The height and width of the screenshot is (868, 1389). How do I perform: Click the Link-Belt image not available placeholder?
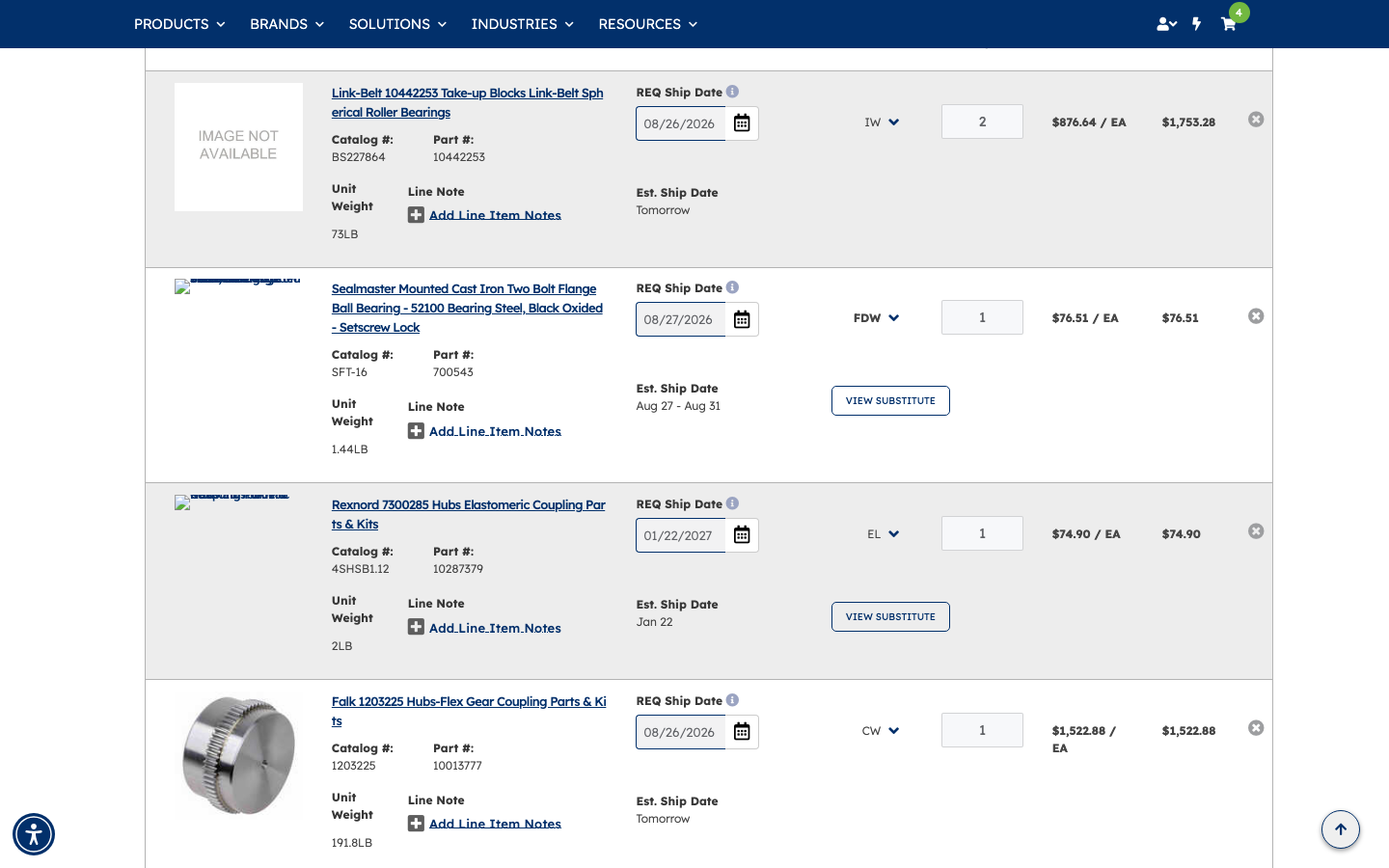coord(238,147)
